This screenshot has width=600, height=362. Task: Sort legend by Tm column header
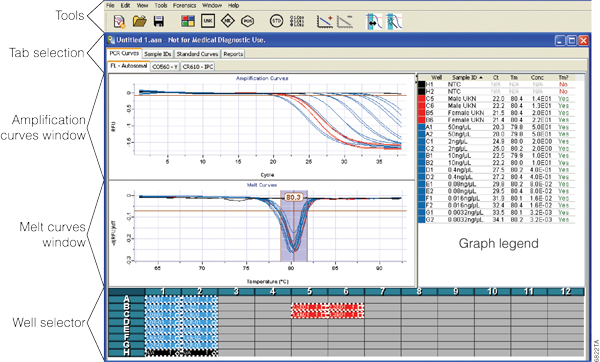[514, 77]
